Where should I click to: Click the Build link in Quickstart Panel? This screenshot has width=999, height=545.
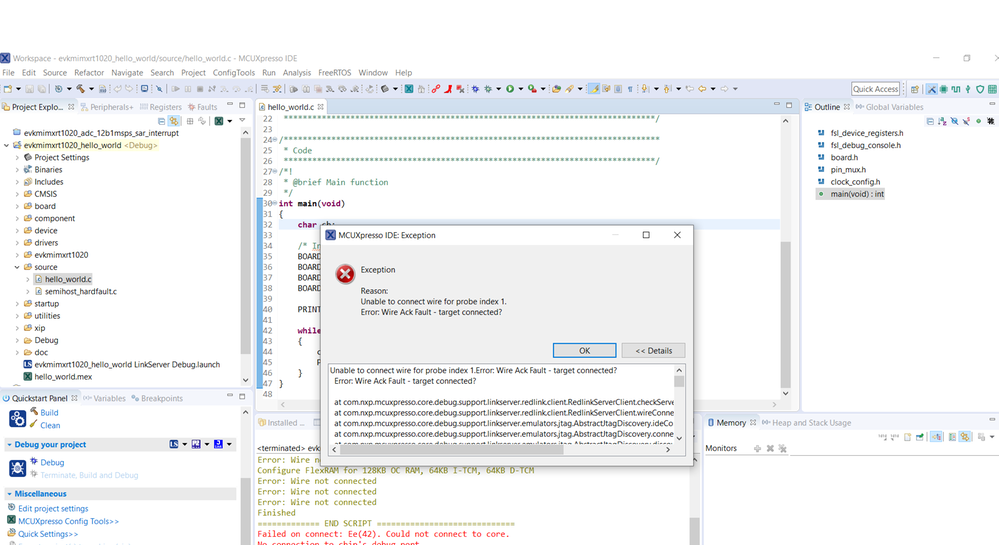click(49, 412)
